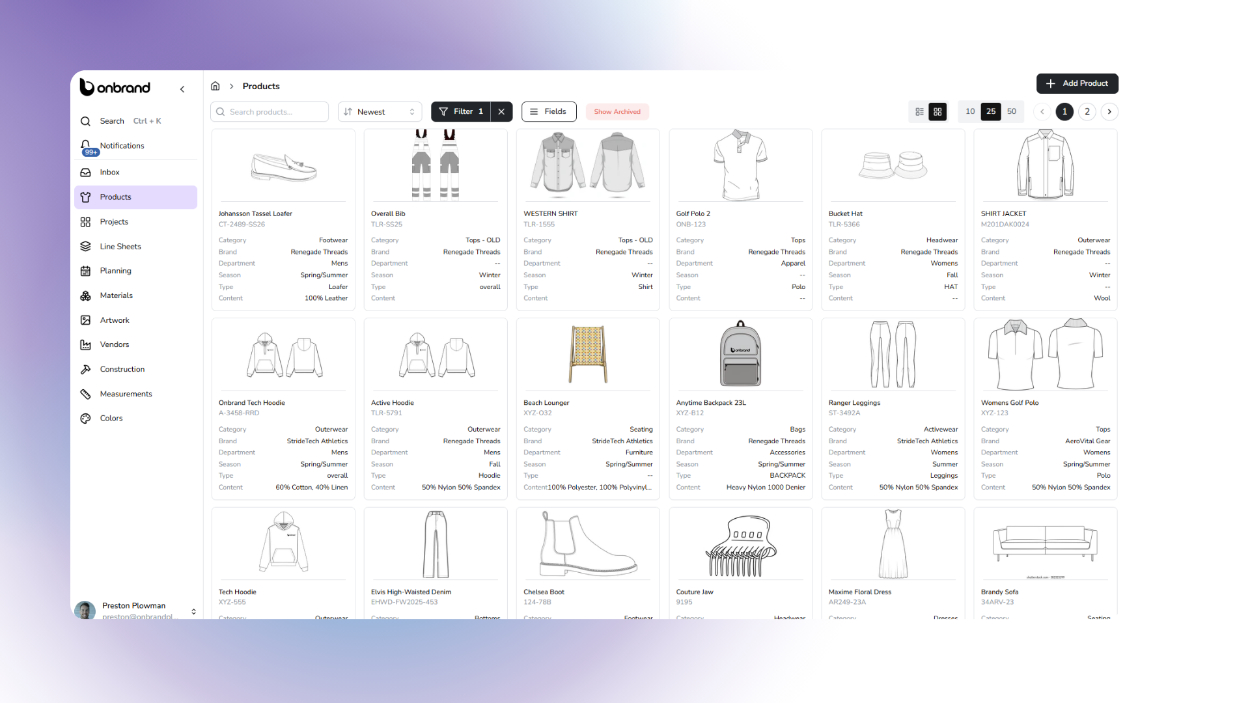Click the Construction tools icon
This screenshot has width=1250, height=703.
tap(86, 369)
